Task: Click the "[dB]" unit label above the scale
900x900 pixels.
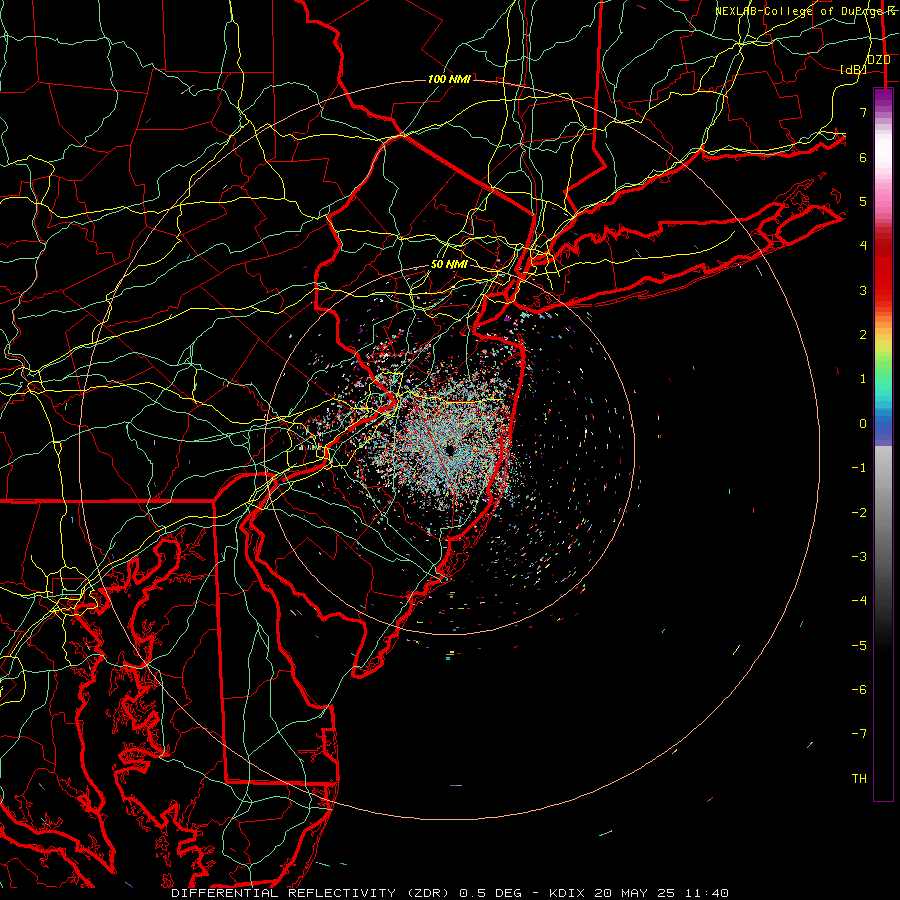Action: coord(853,69)
